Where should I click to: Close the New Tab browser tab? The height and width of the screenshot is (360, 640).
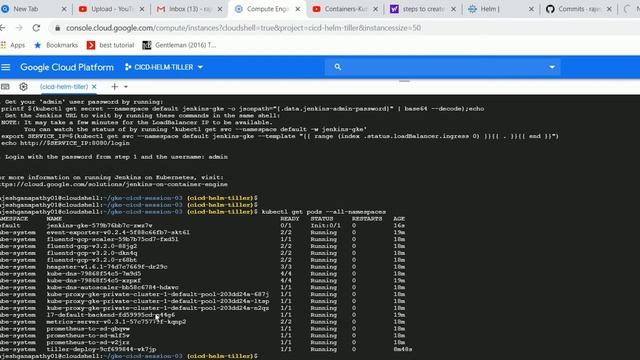pyautogui.click(x=64, y=9)
